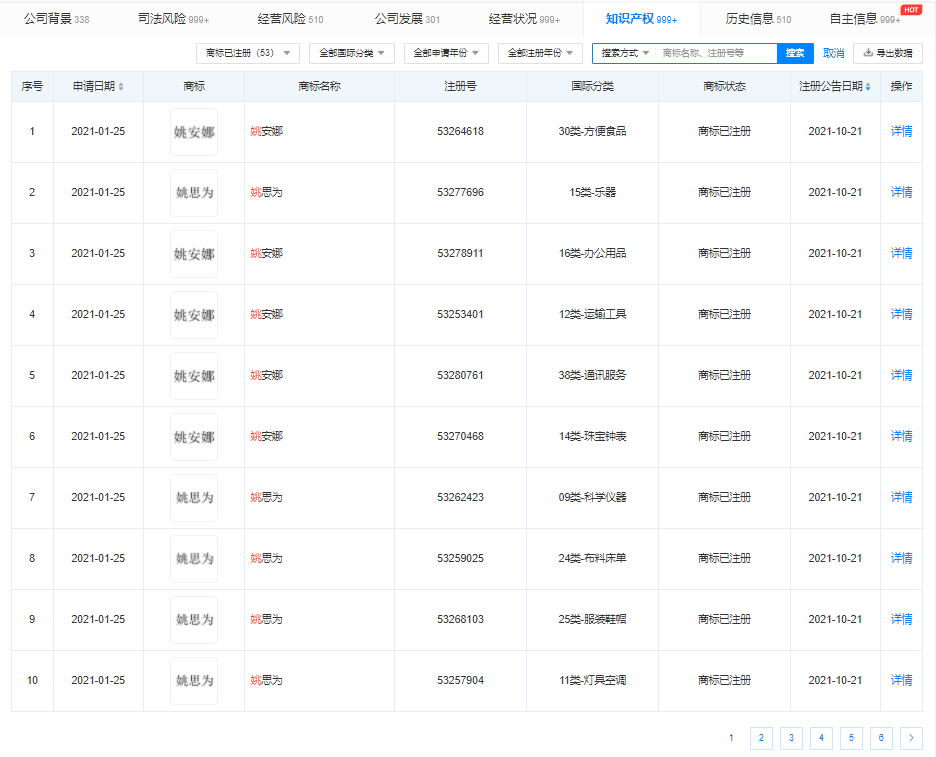This screenshot has width=936, height=757.
Task: Go to page 6 of results
Action: 881,738
